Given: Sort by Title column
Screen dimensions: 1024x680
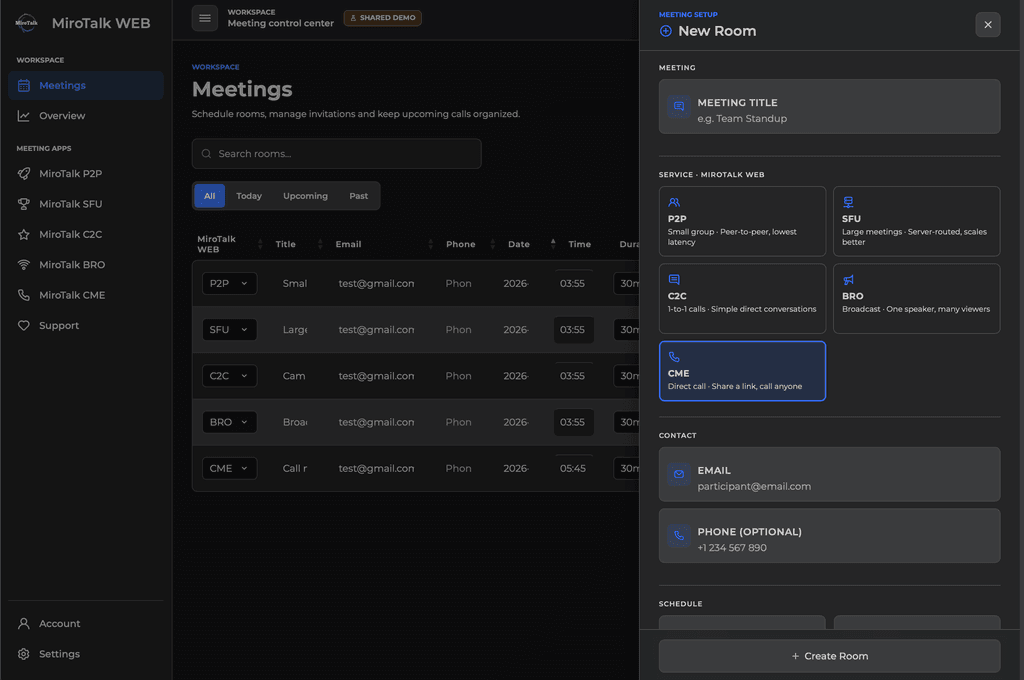Looking at the screenshot, I should pos(299,244).
